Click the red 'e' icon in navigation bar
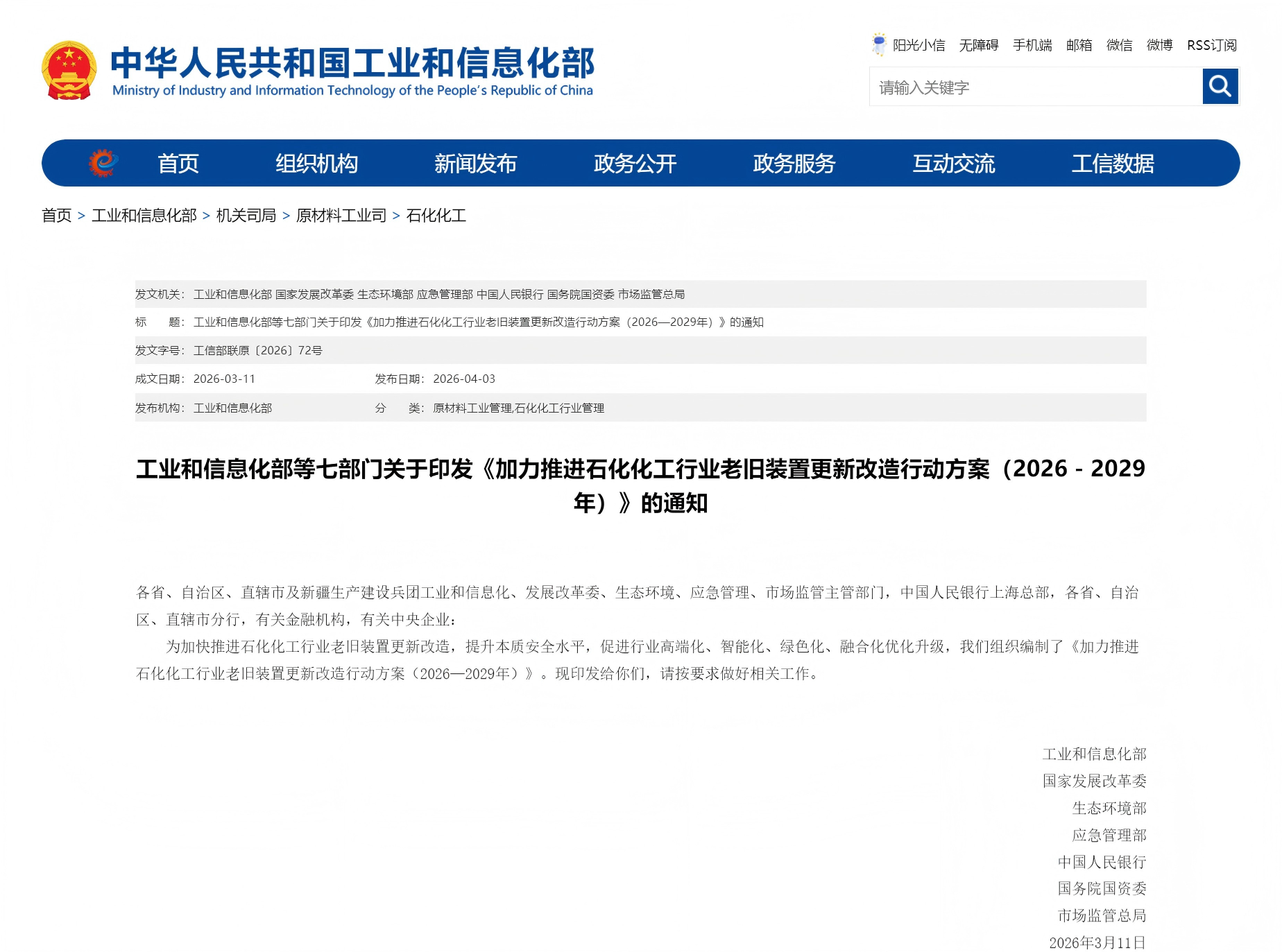1282x952 pixels. 103,163
